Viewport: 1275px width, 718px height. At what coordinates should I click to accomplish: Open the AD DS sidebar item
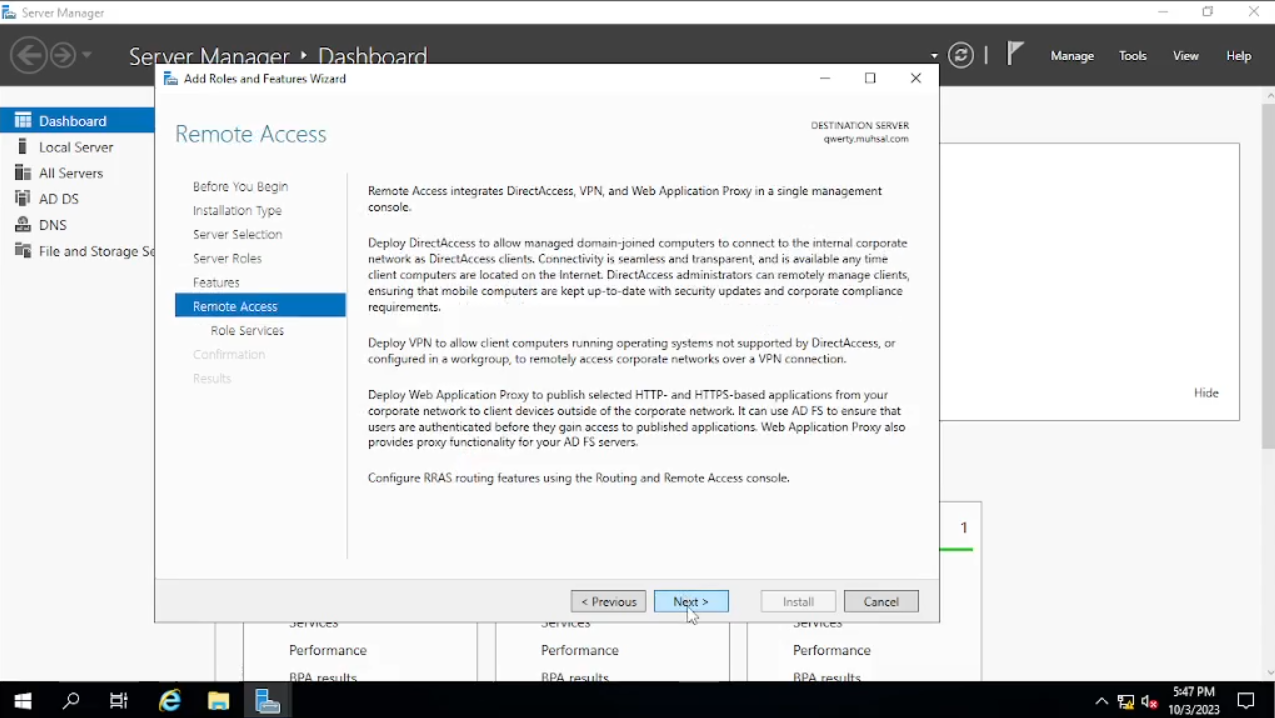(x=58, y=199)
